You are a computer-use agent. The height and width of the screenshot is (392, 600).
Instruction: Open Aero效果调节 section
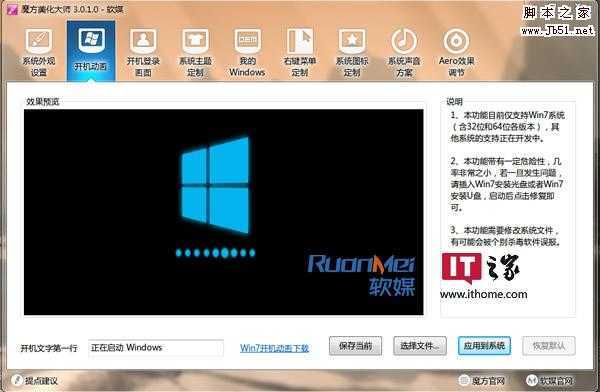(456, 52)
